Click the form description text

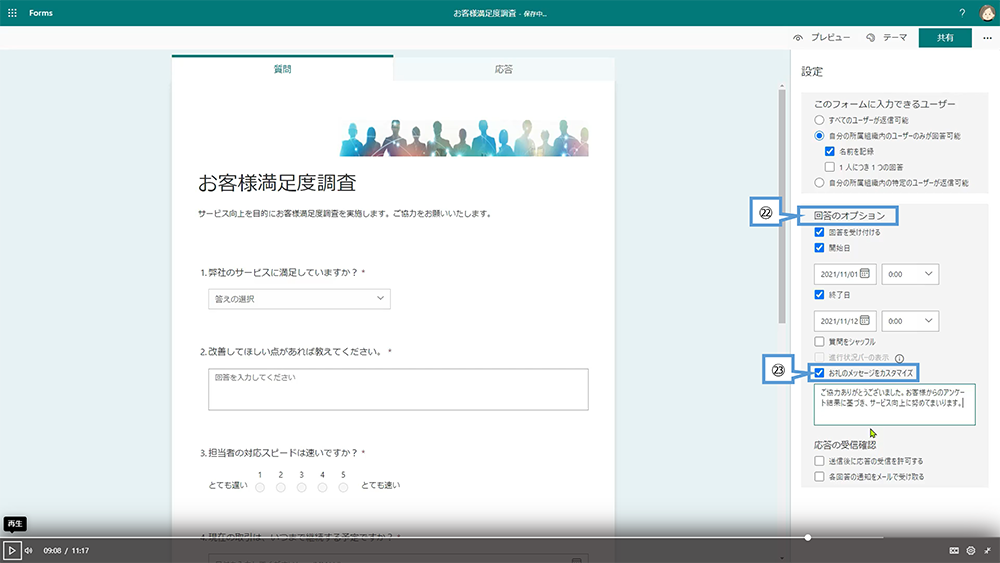[345, 214]
